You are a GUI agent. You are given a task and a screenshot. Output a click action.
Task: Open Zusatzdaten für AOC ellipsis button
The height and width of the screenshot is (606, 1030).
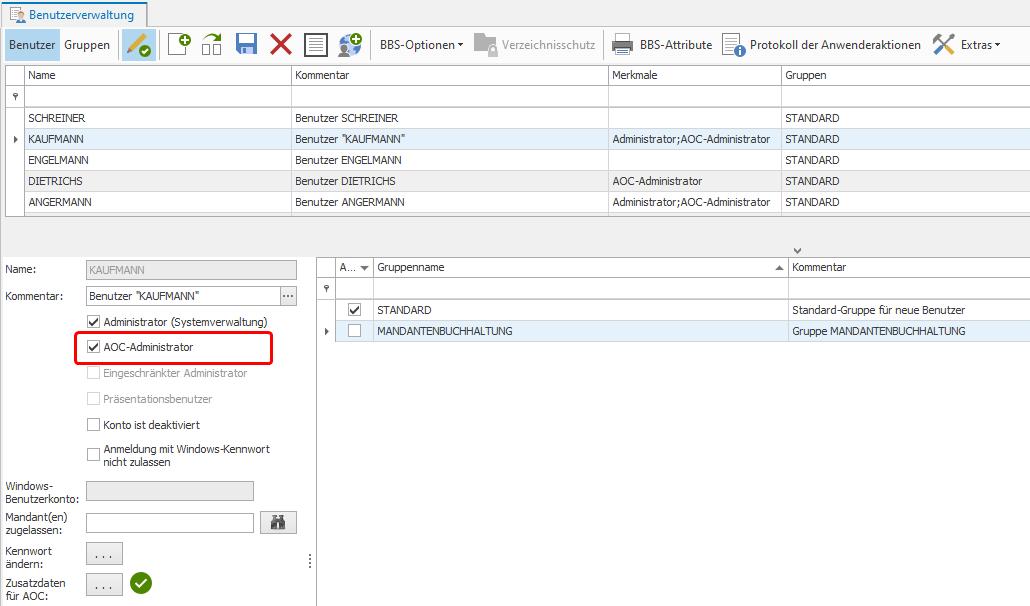pos(104,584)
